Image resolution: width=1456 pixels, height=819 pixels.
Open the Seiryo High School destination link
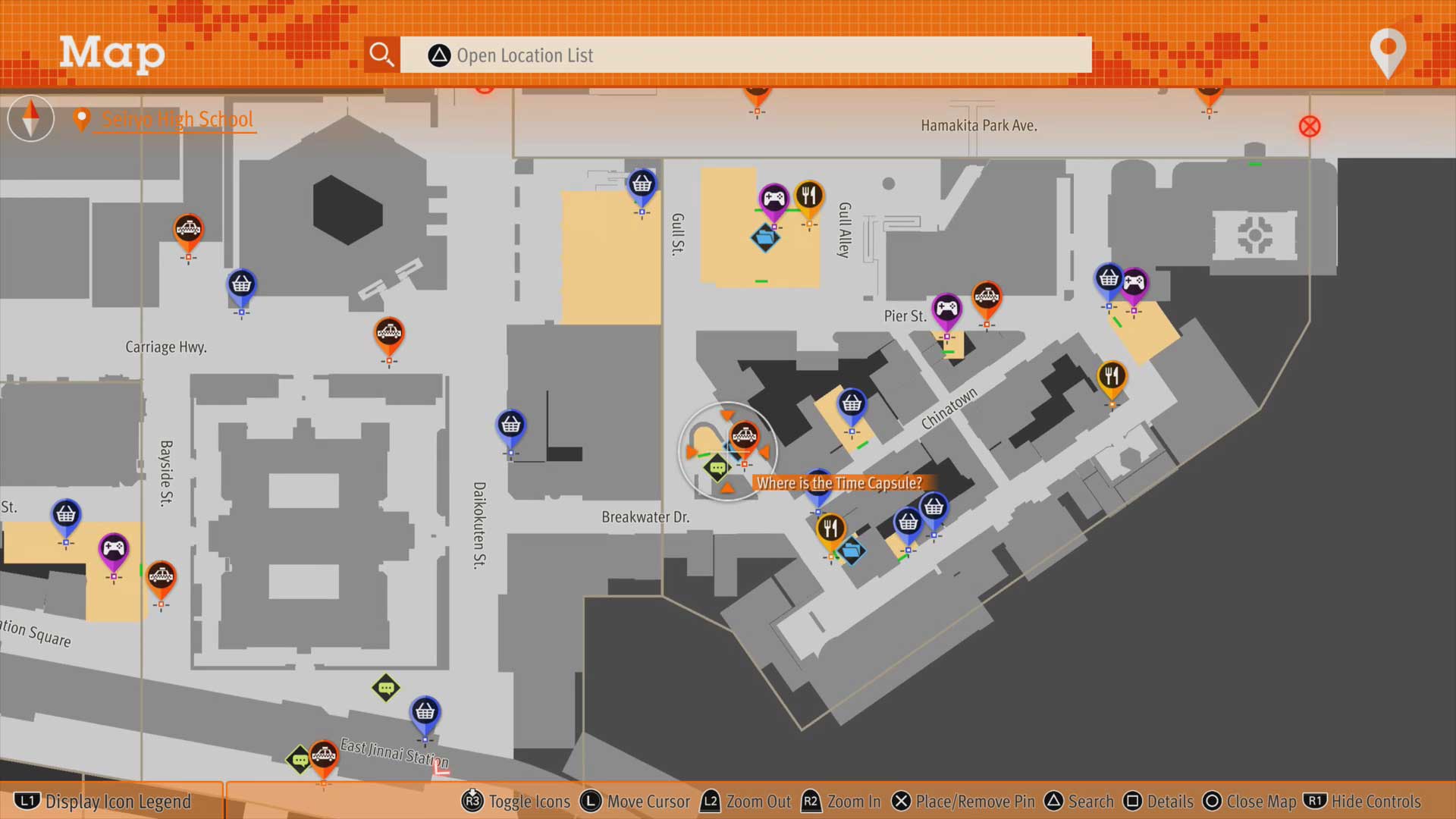pyautogui.click(x=177, y=119)
